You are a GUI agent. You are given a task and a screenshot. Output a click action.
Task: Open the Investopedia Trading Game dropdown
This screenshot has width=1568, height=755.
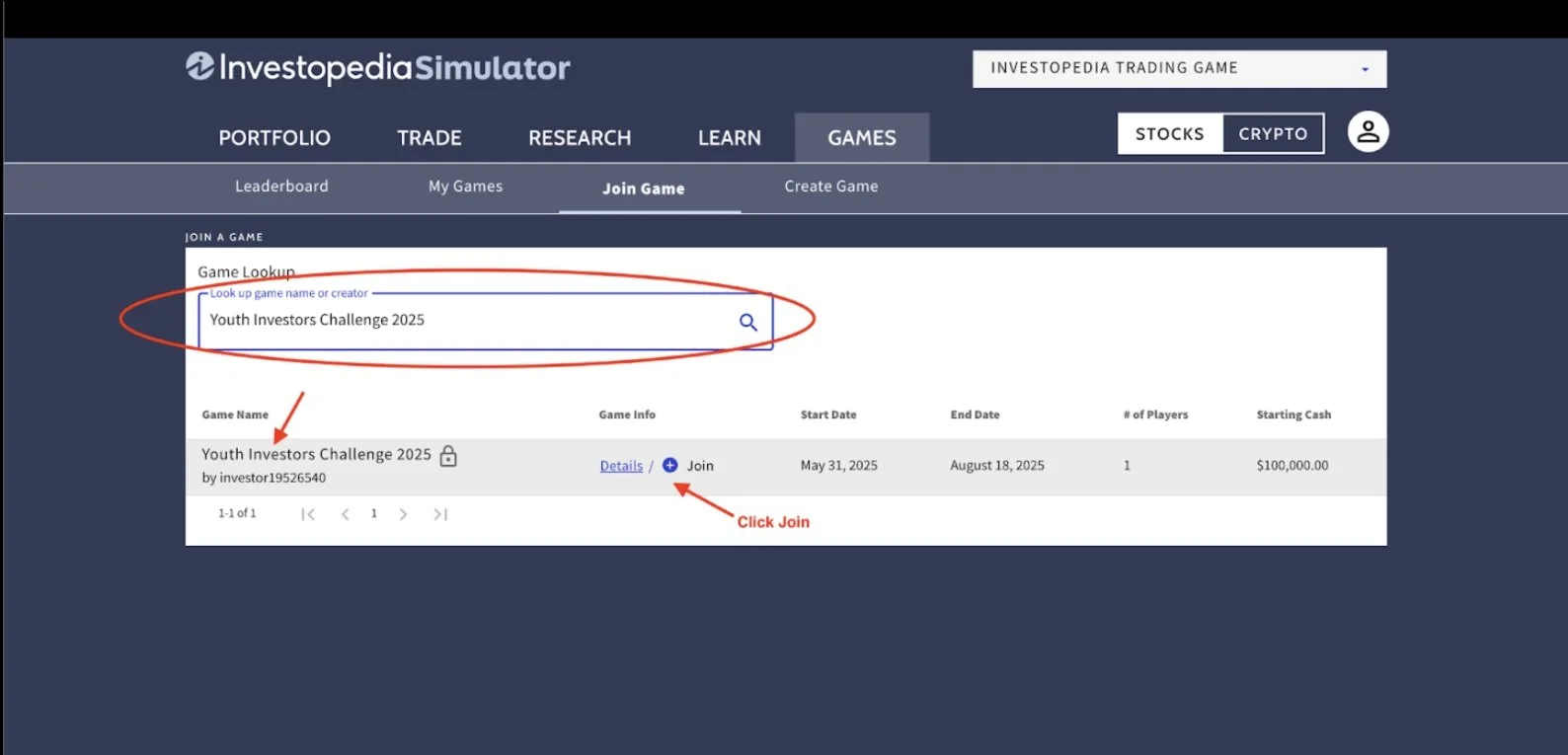[1180, 69]
